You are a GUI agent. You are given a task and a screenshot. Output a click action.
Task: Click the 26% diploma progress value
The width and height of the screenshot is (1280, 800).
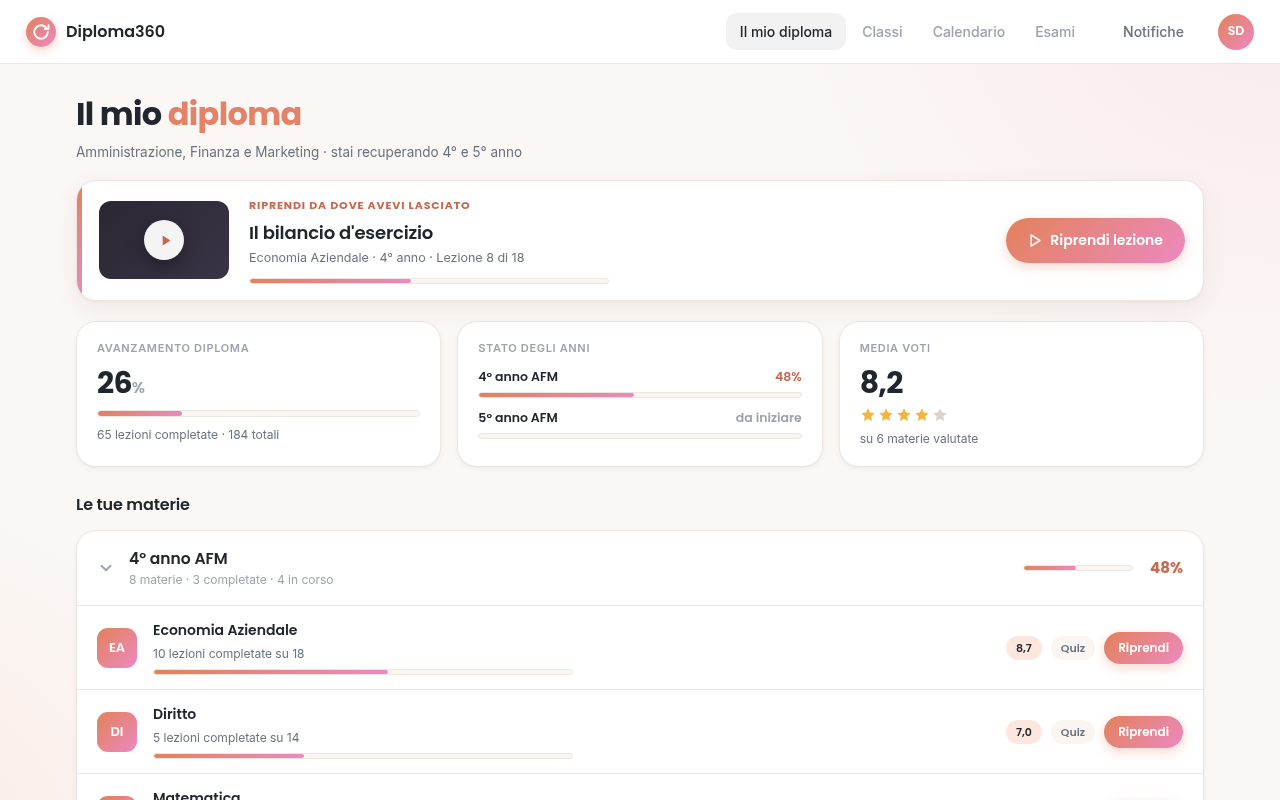tap(121, 383)
